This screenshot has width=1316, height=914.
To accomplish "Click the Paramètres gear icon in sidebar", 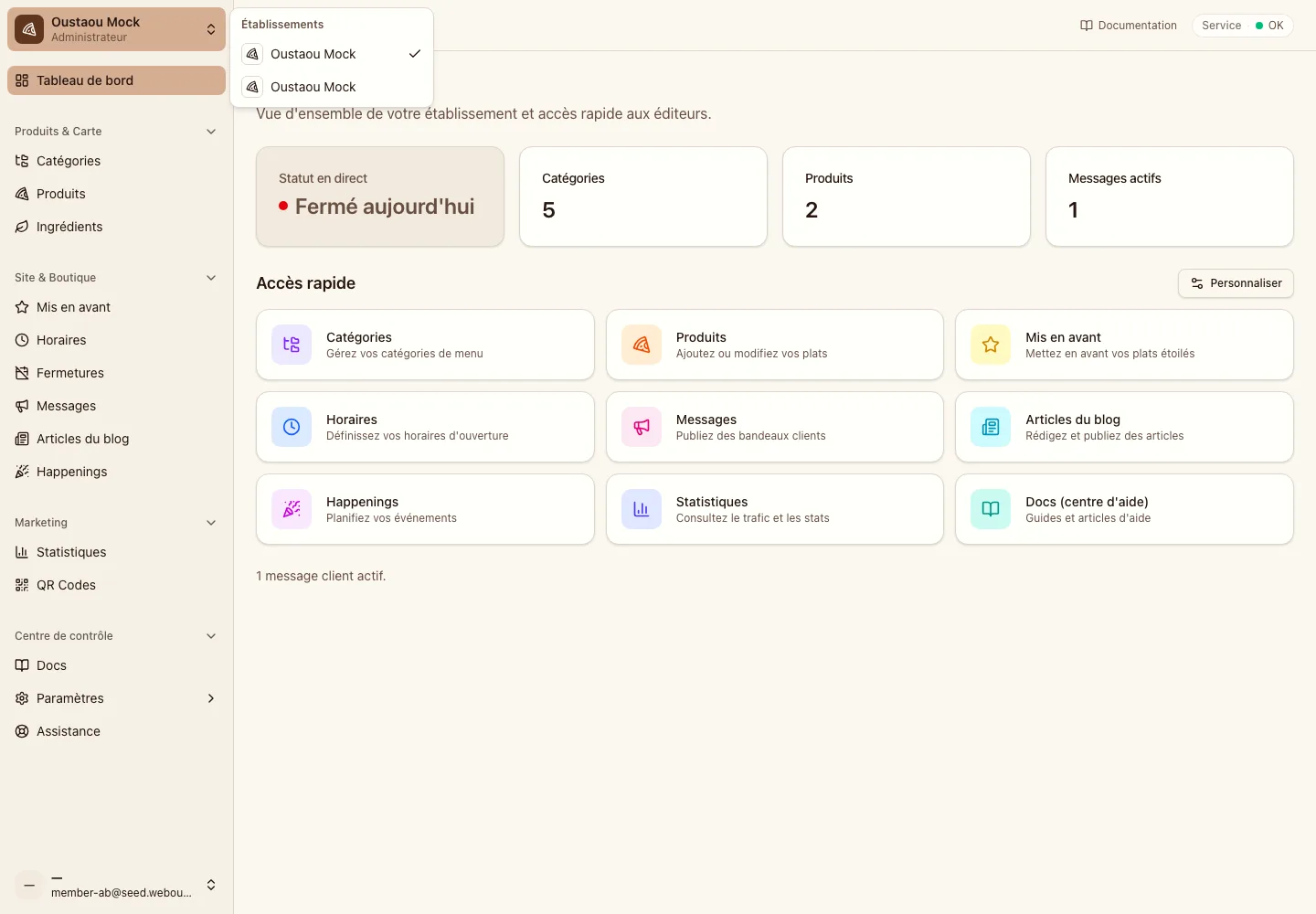I will pos(22,698).
